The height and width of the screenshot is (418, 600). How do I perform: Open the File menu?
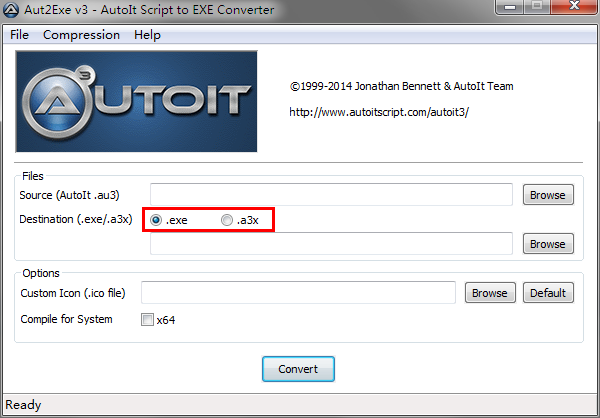(x=19, y=35)
